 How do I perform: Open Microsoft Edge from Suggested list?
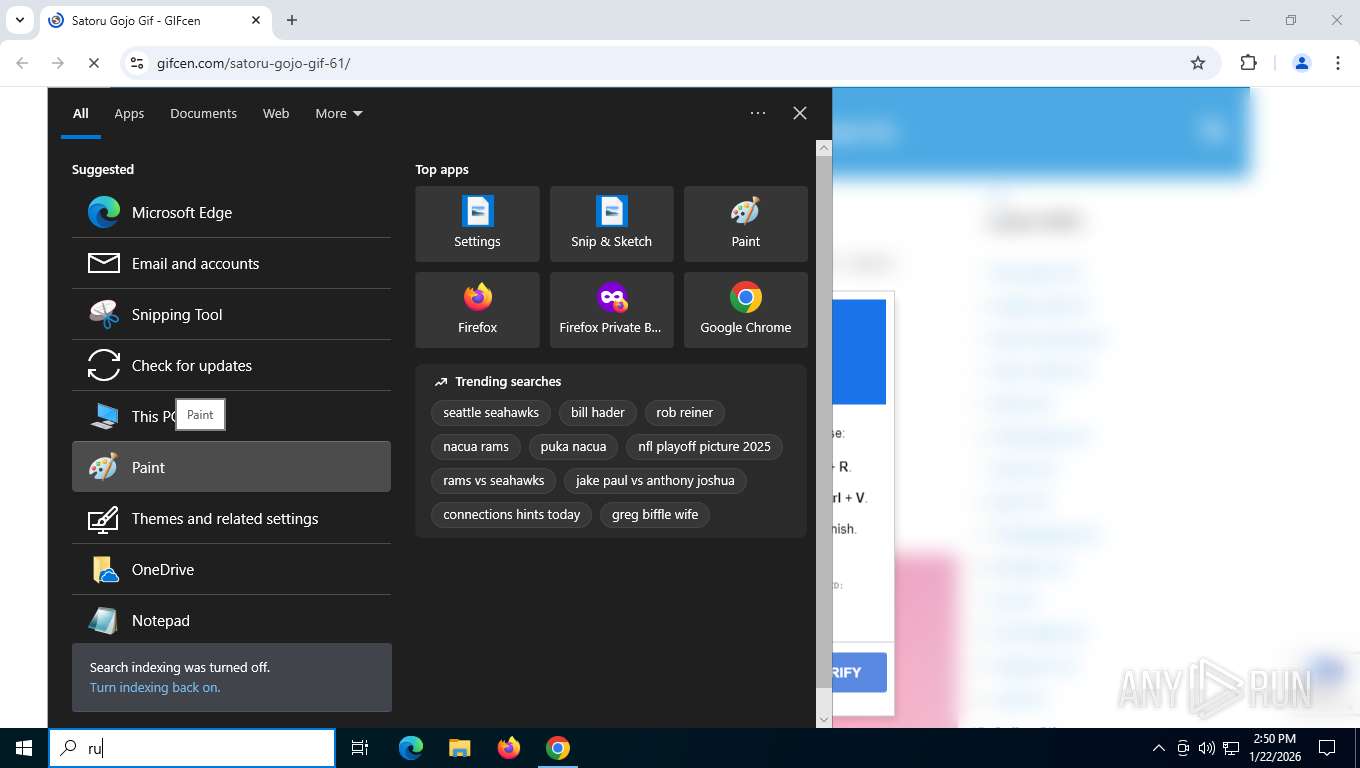(231, 212)
